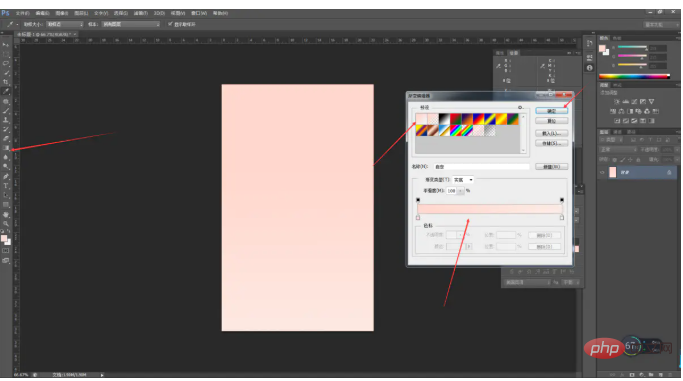
Task: Toggle the show sampling ring checkbox
Action: [x=170, y=24]
